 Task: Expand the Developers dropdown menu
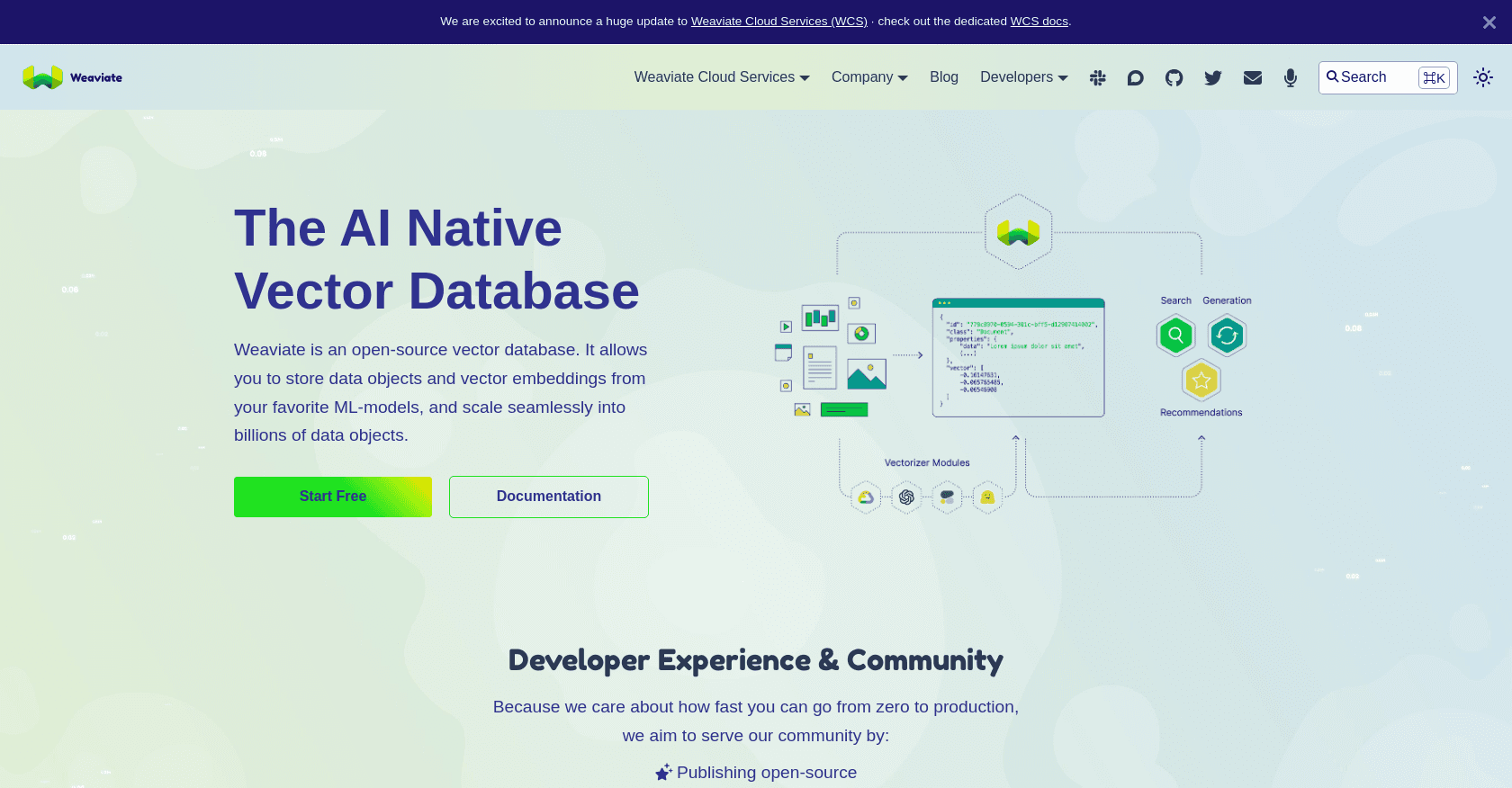1023,77
